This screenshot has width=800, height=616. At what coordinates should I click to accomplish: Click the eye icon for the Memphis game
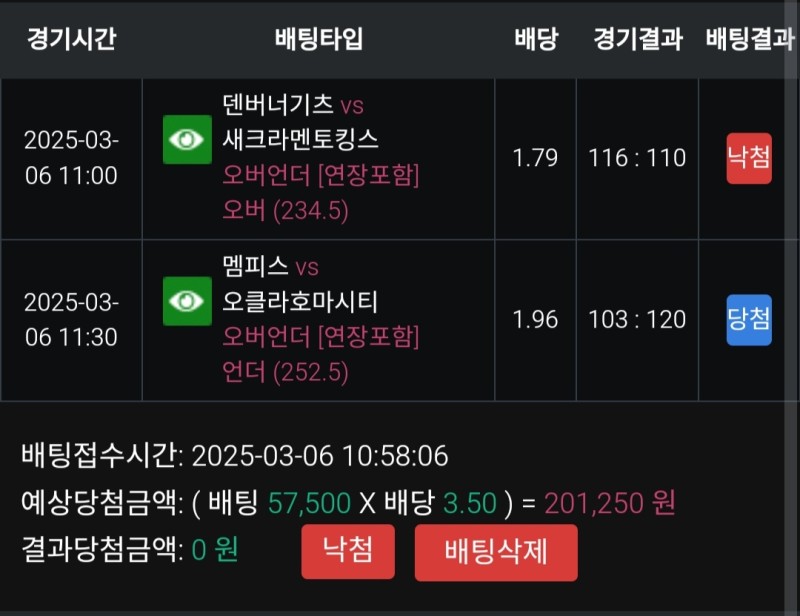187,301
